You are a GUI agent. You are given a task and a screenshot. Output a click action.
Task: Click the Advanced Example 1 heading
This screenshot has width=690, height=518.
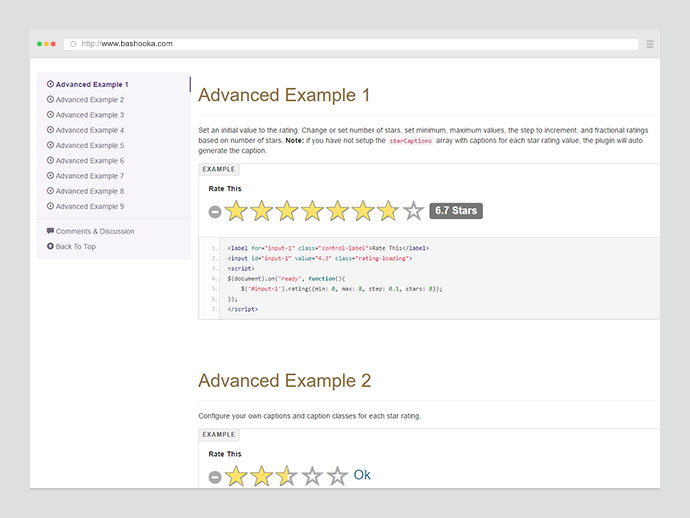(284, 95)
